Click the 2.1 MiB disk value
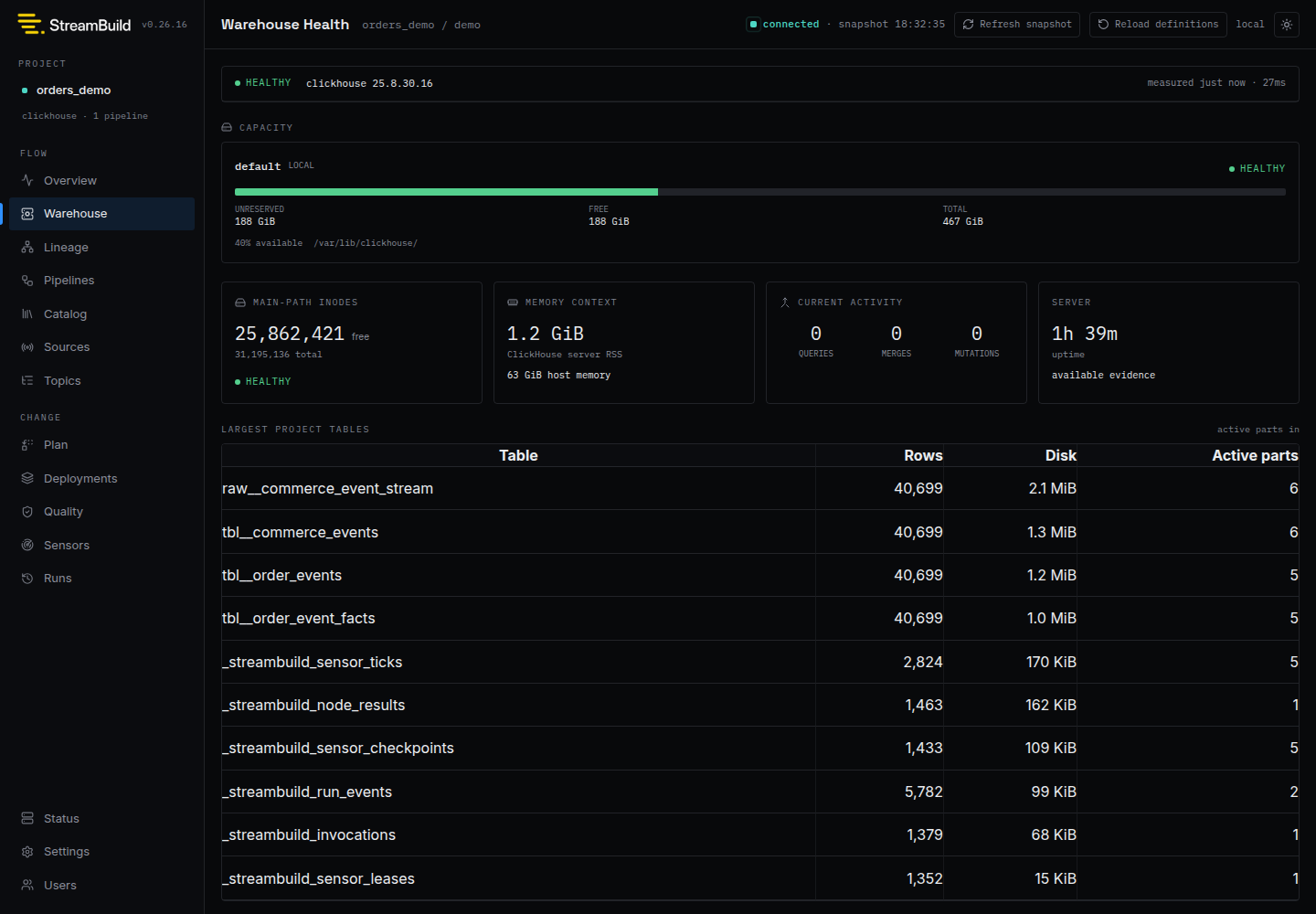Viewport: 1316px width, 914px height. tap(1053, 488)
